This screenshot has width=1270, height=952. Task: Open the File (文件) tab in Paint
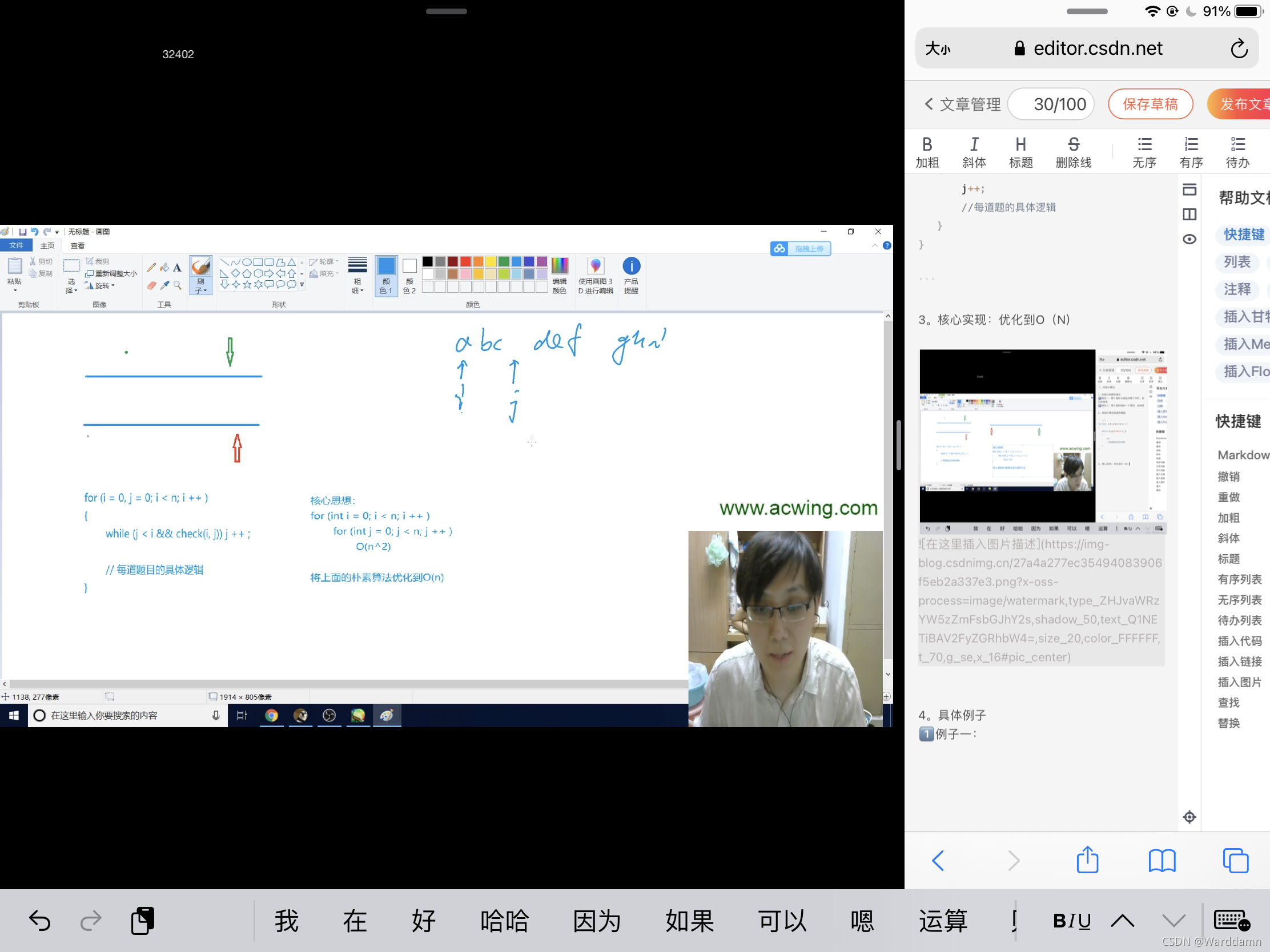tap(17, 245)
